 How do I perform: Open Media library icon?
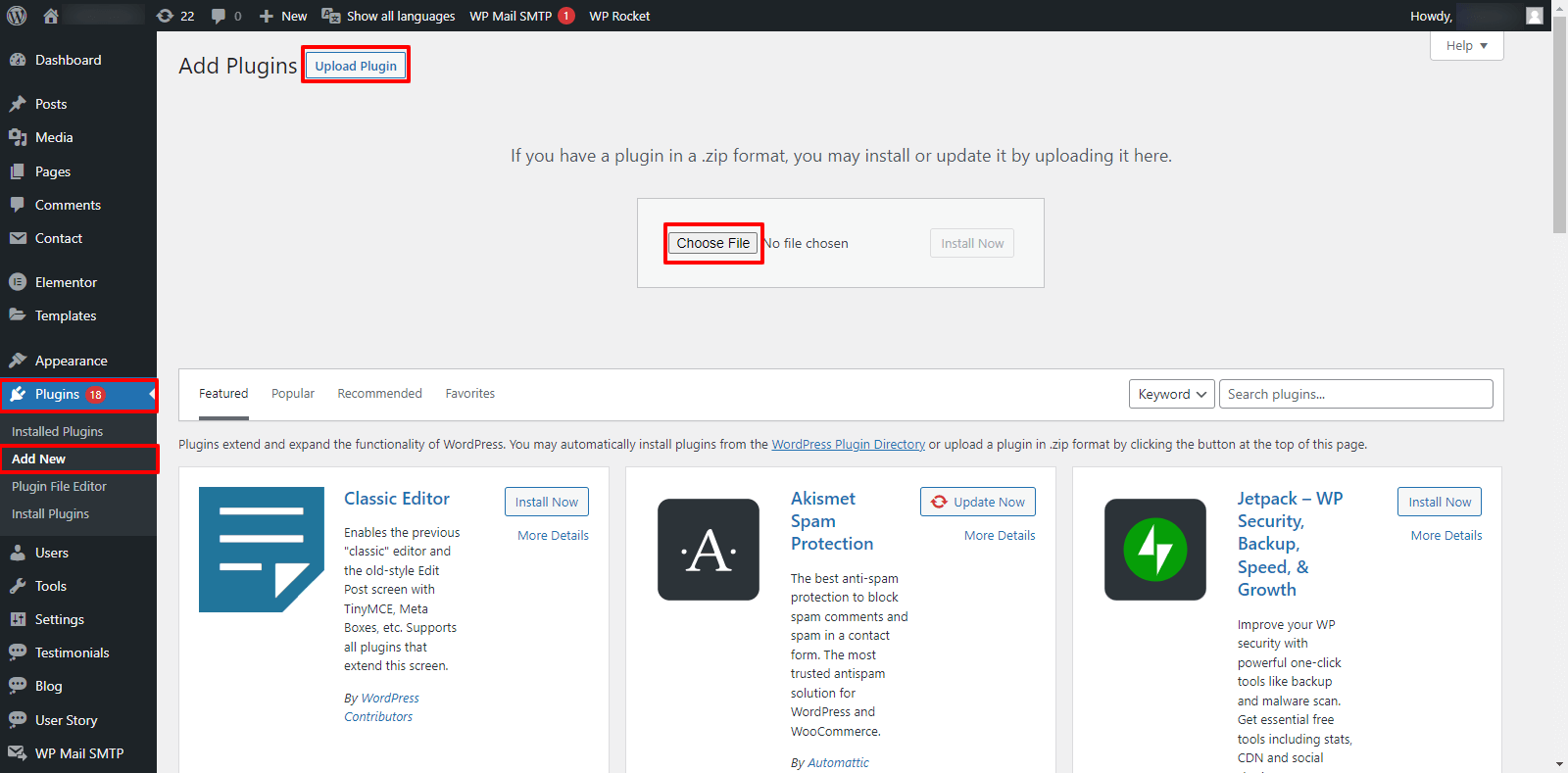[x=18, y=137]
